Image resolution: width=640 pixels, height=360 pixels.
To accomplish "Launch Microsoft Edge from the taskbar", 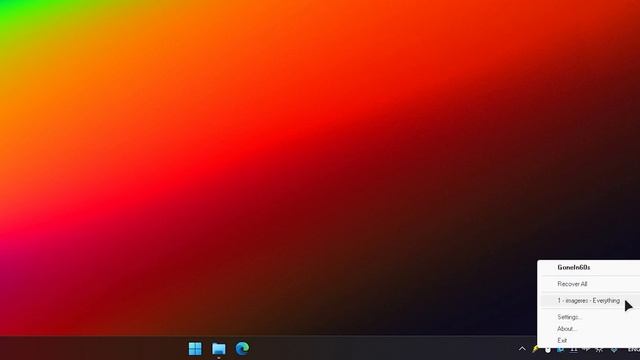I will [x=242, y=349].
